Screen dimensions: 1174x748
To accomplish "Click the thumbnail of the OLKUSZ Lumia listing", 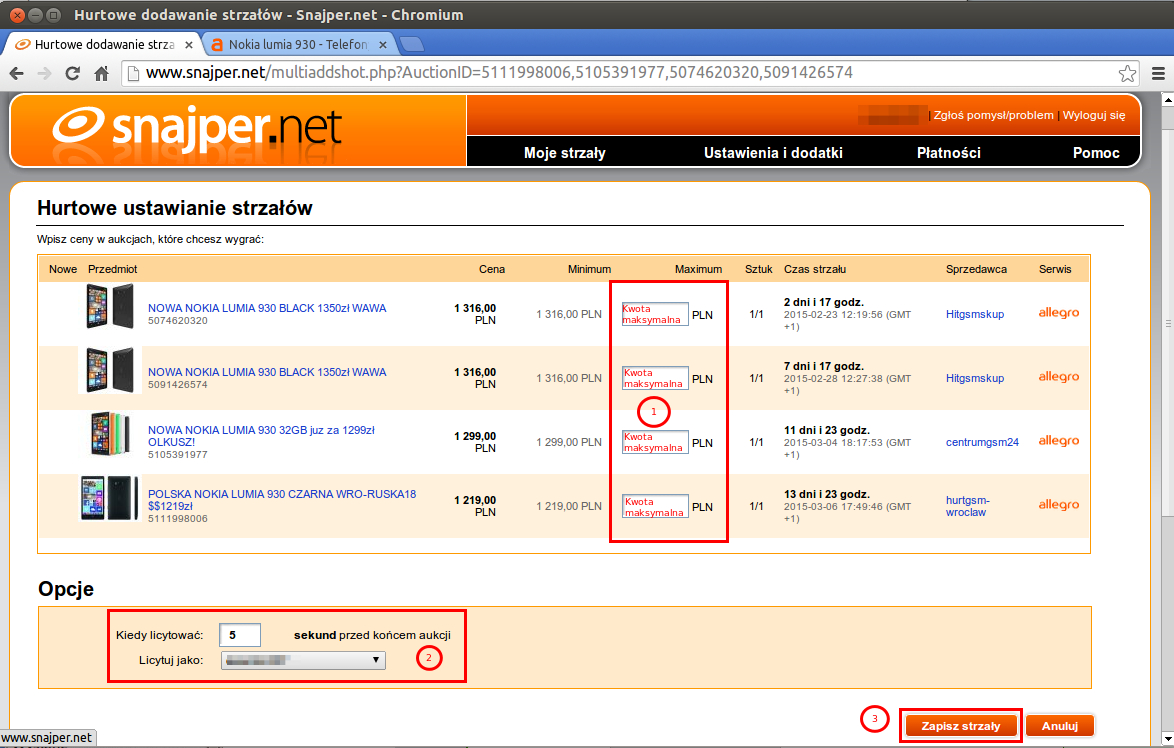I will click(x=110, y=435).
